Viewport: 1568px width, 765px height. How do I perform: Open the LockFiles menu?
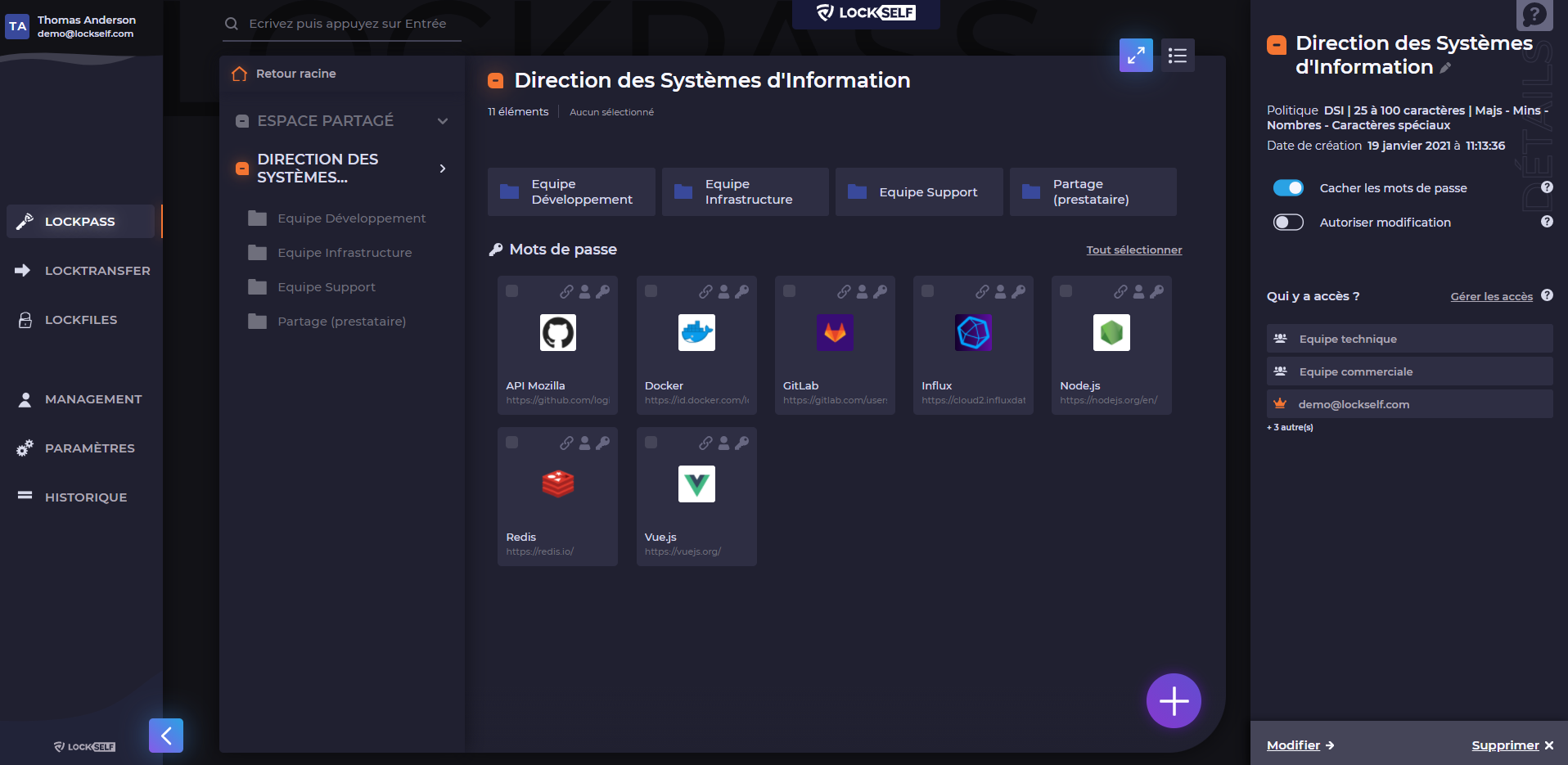pos(80,320)
